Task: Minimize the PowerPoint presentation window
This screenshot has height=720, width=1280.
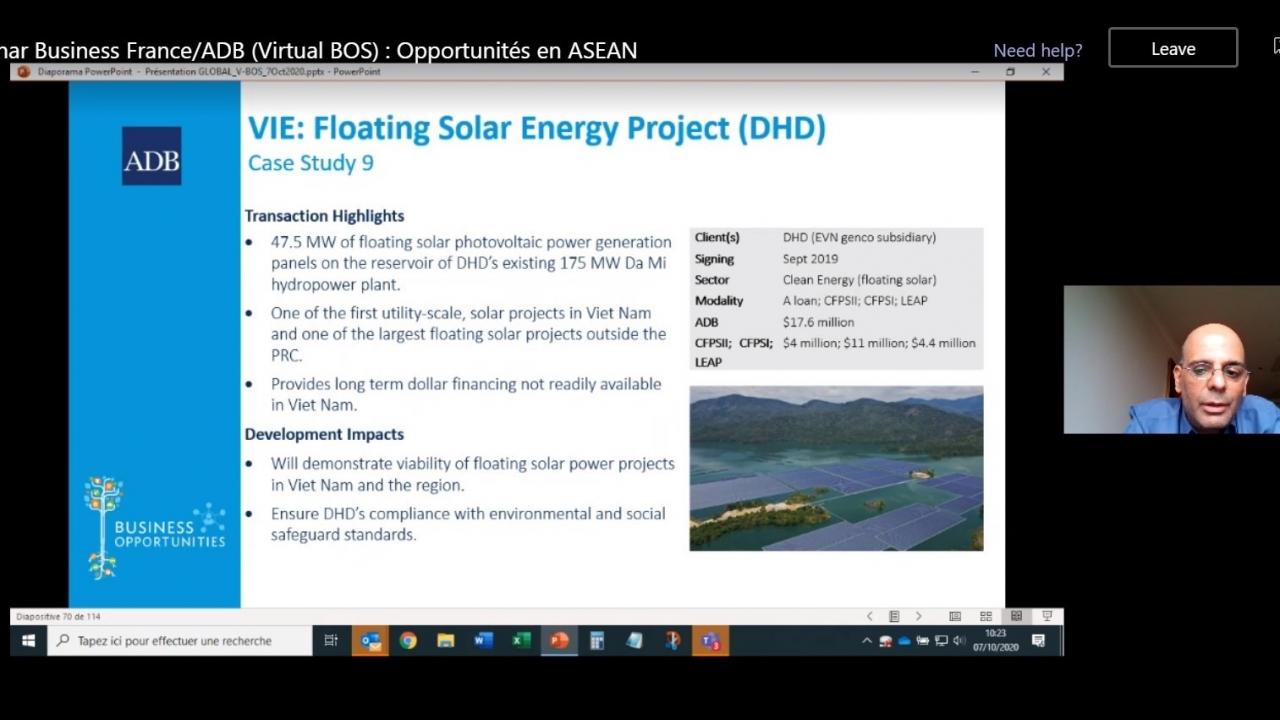Action: point(975,72)
